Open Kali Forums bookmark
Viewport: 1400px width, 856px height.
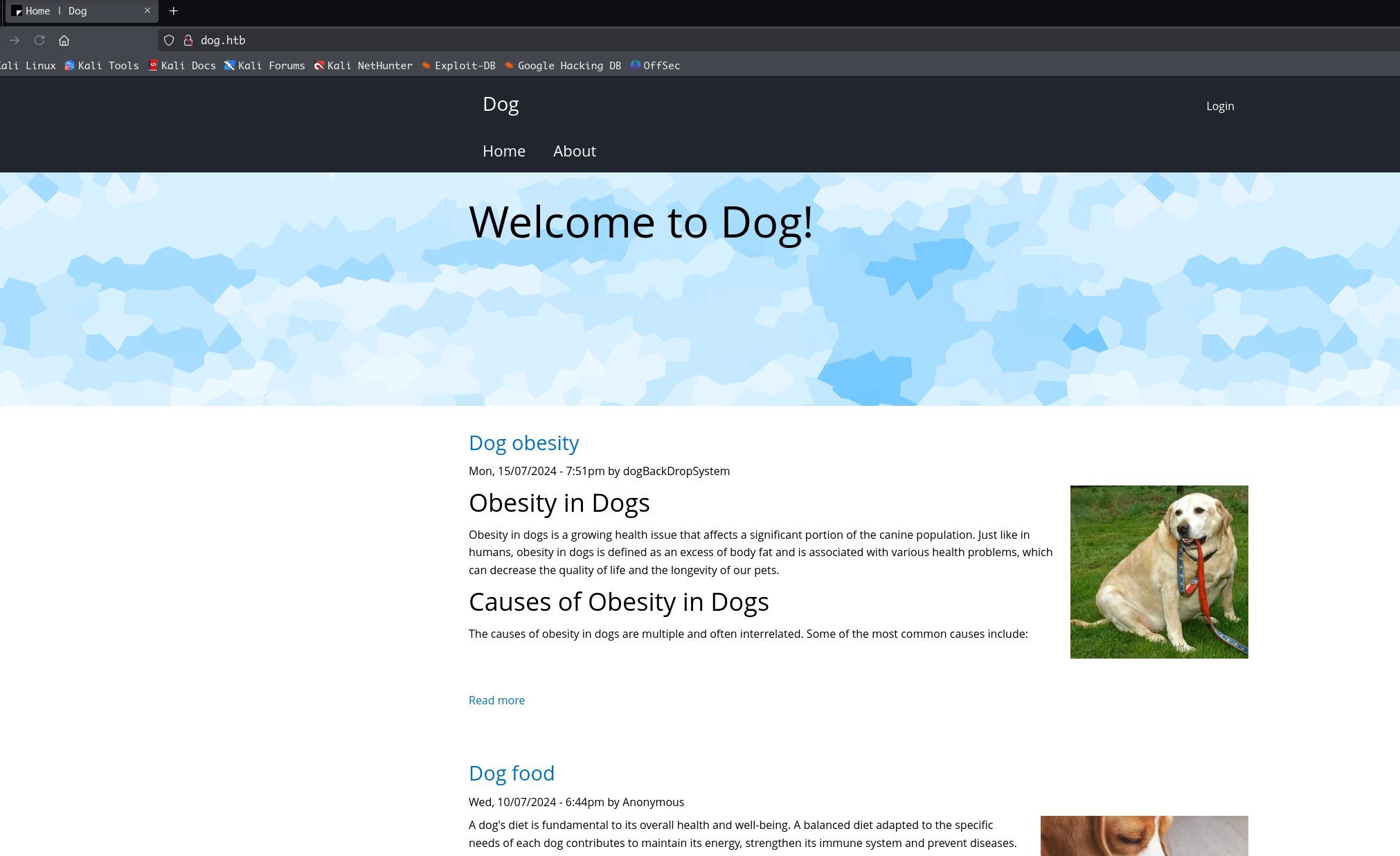(264, 66)
